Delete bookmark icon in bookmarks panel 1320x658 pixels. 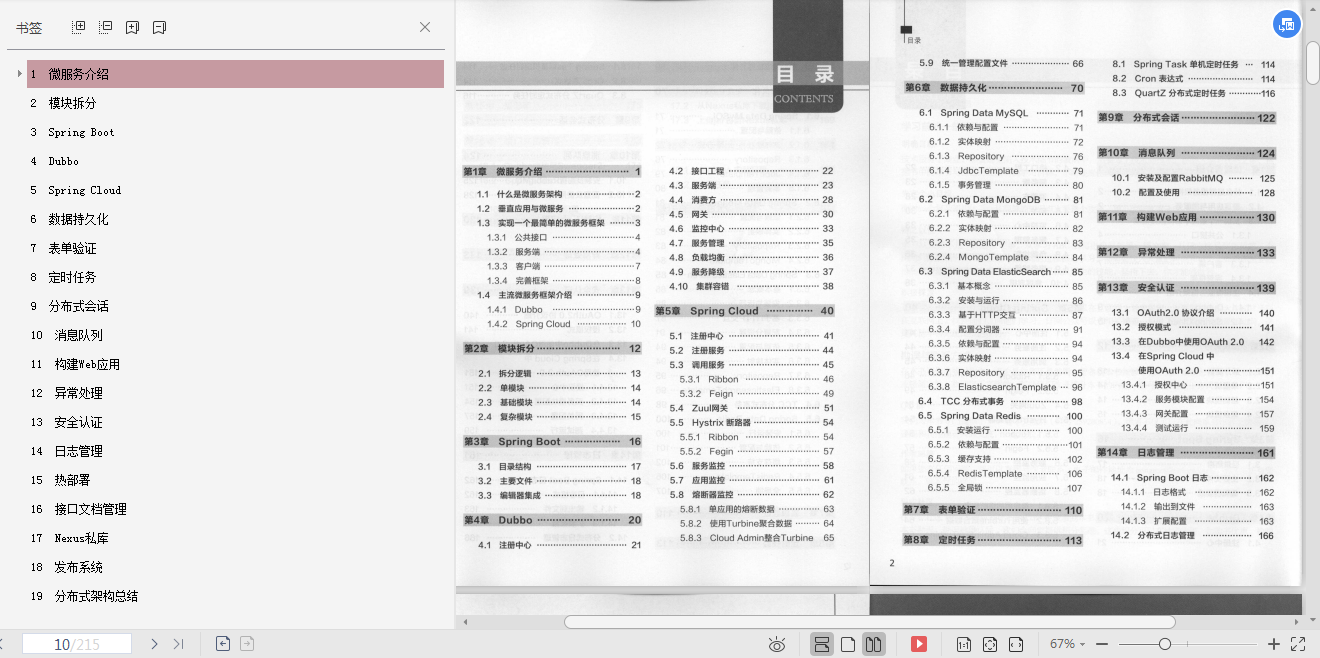click(x=159, y=27)
